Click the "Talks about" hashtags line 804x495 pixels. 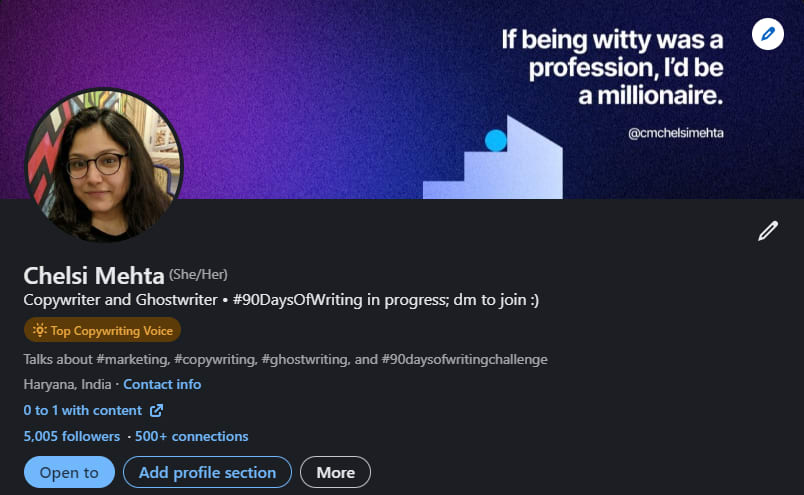pos(285,359)
